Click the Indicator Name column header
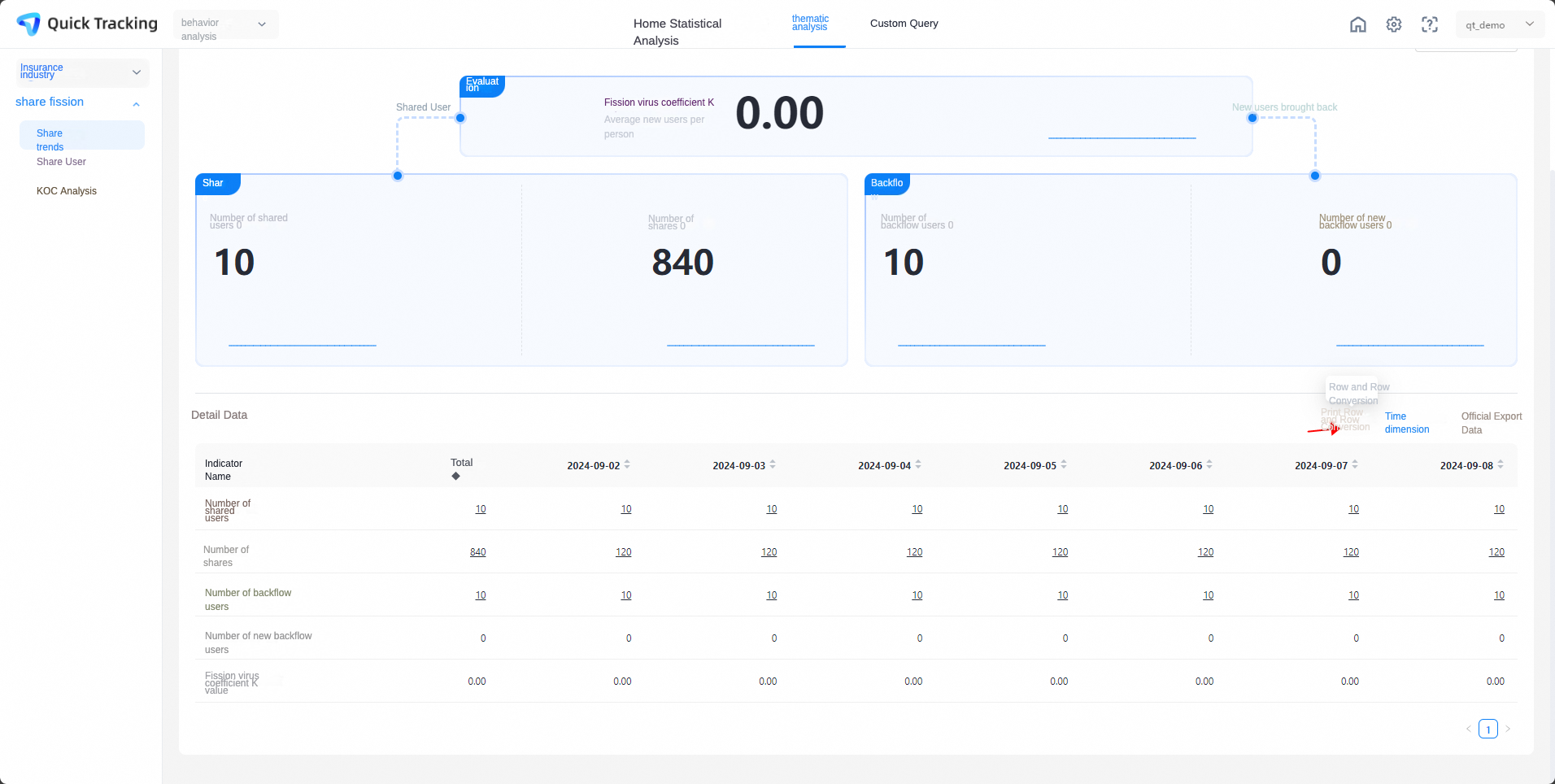The height and width of the screenshot is (784, 1555). pyautogui.click(x=224, y=470)
